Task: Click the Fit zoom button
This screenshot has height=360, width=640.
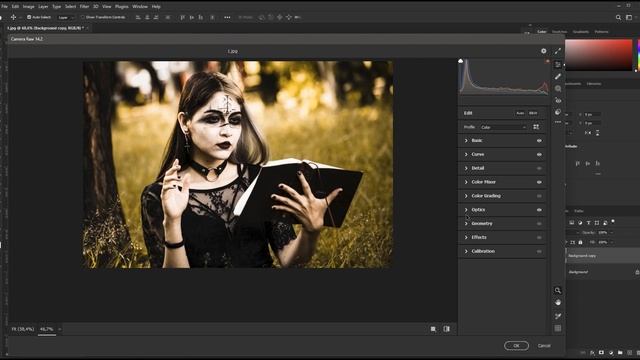Action: pyautogui.click(x=22, y=329)
